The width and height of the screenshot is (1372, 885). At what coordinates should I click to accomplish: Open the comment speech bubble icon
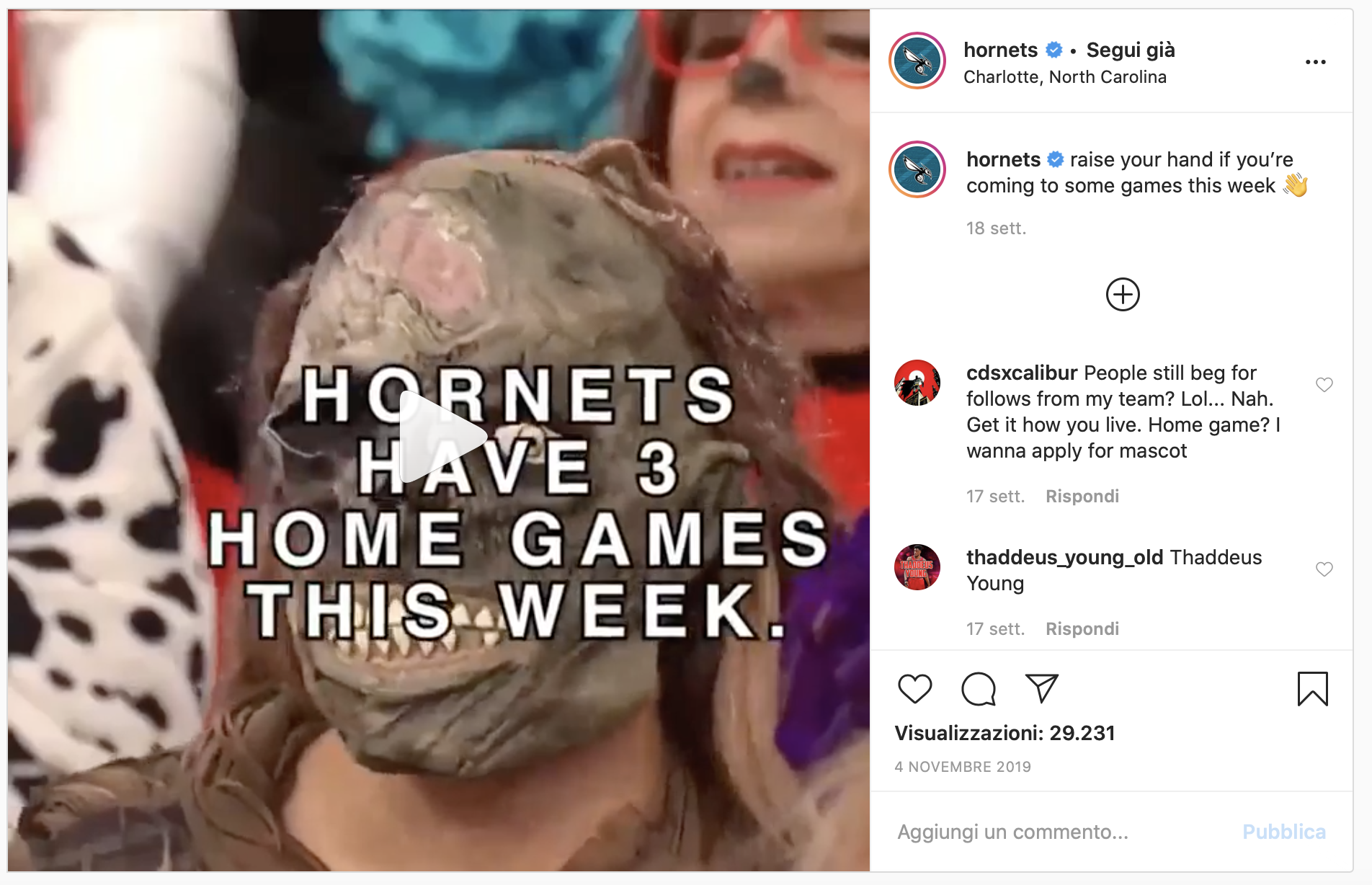point(979,688)
